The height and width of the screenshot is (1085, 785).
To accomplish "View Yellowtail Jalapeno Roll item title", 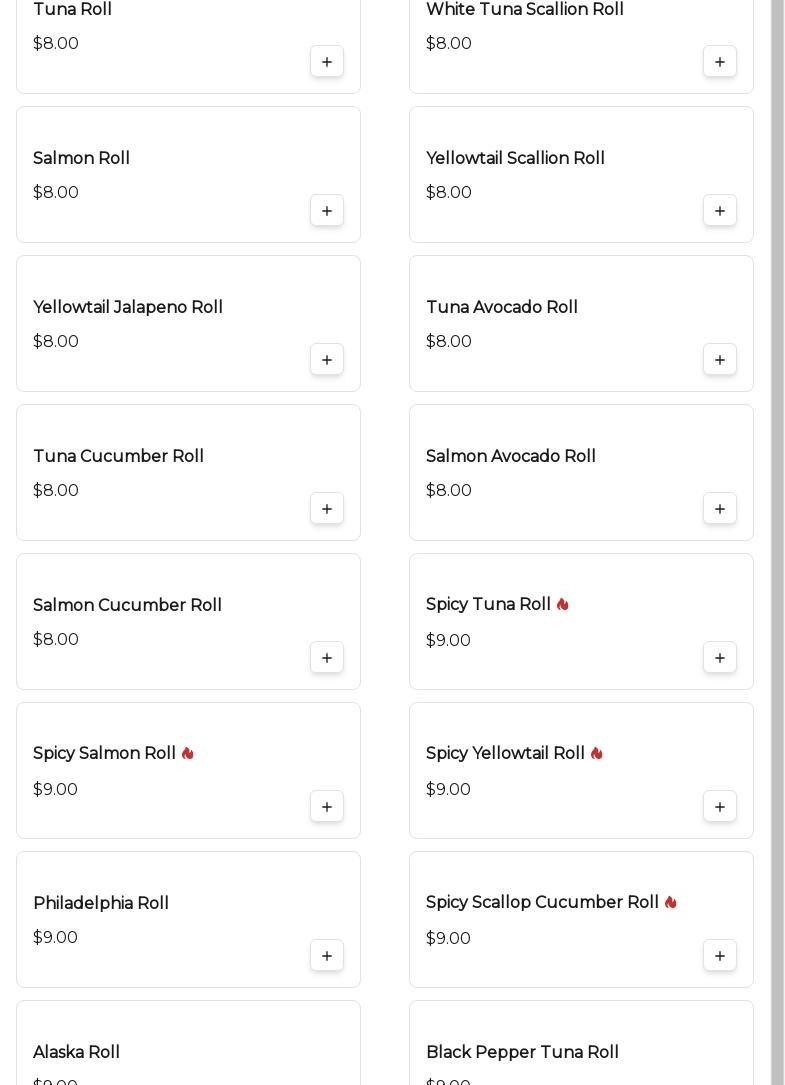I will click(x=128, y=308).
